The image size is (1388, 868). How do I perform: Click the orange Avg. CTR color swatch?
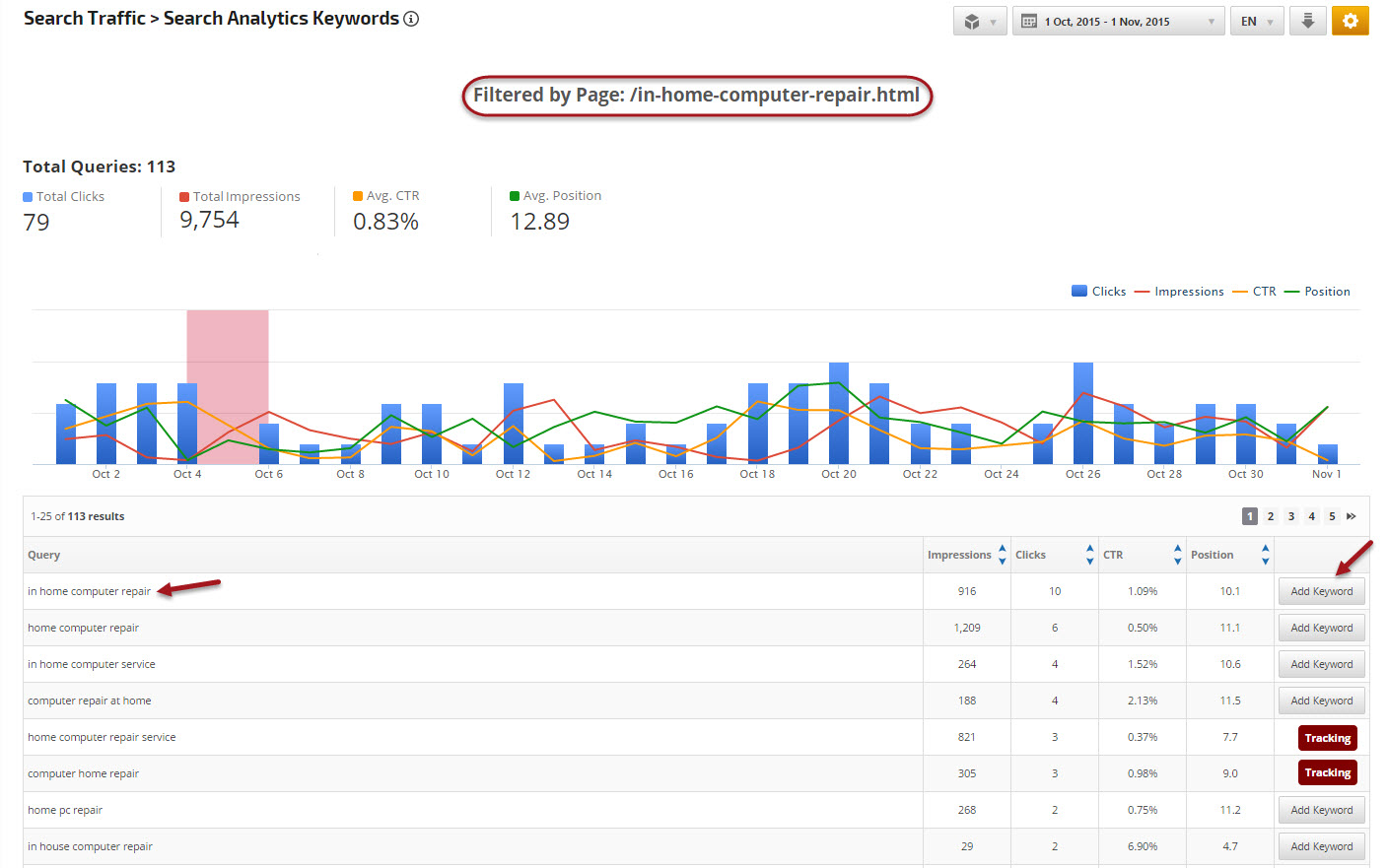coord(358,196)
